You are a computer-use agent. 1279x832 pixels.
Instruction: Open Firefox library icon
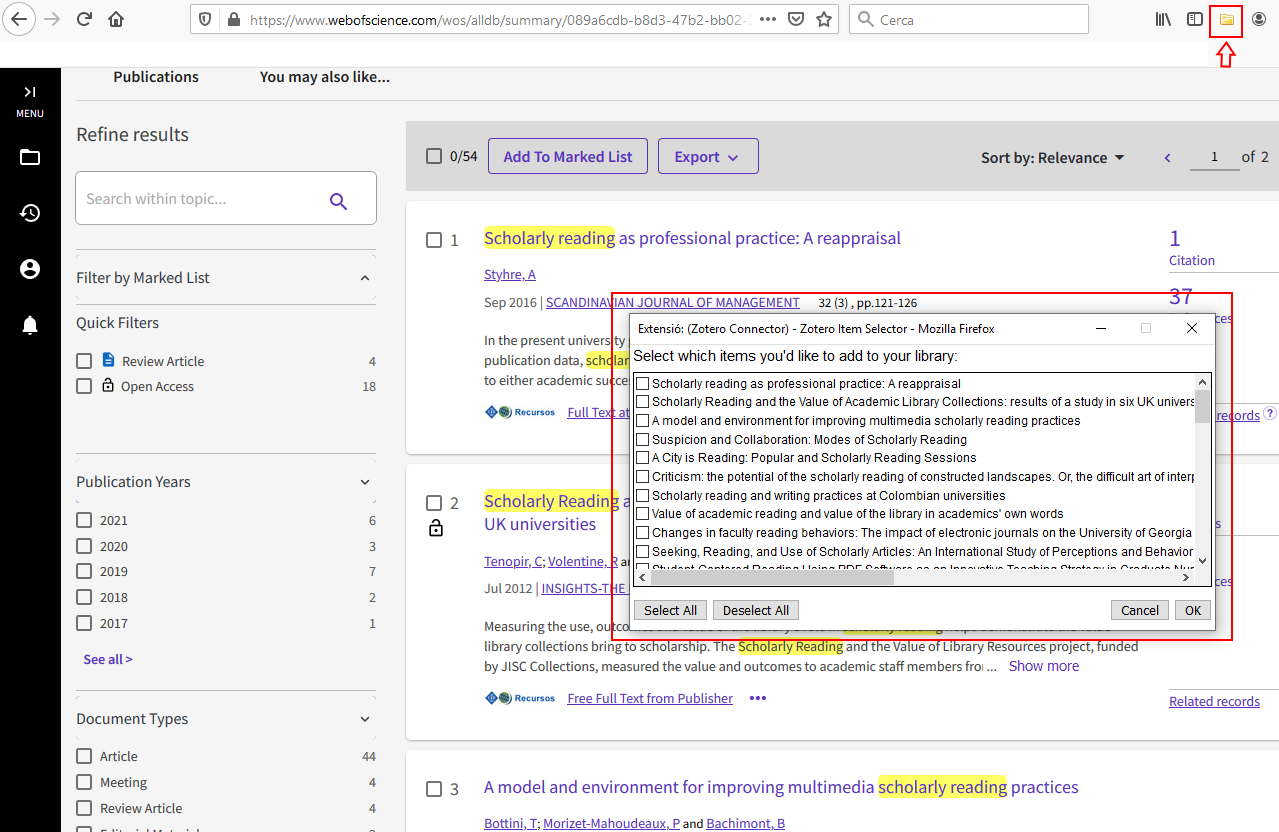pyautogui.click(x=1163, y=19)
